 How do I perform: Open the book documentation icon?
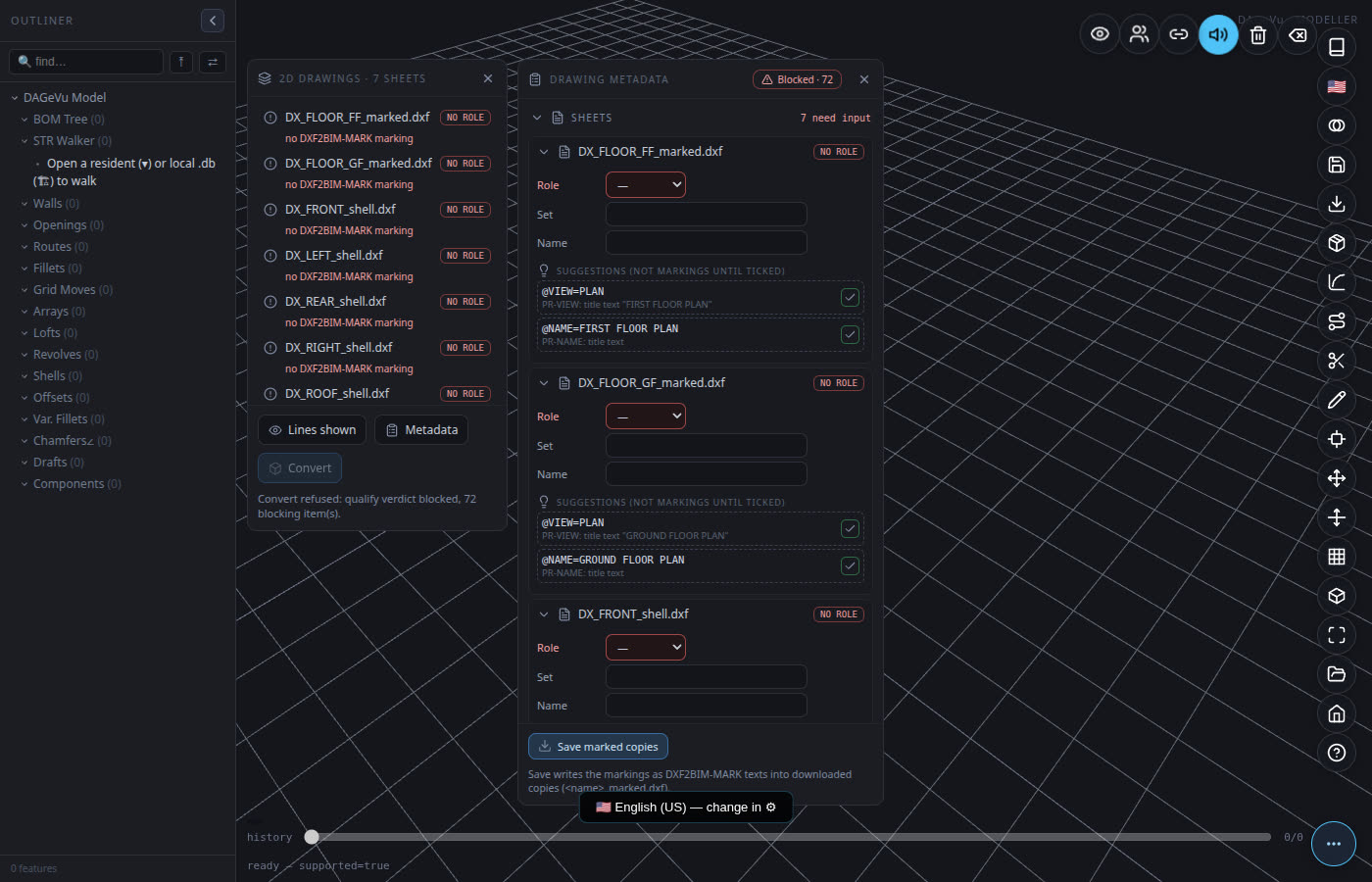click(x=1337, y=47)
